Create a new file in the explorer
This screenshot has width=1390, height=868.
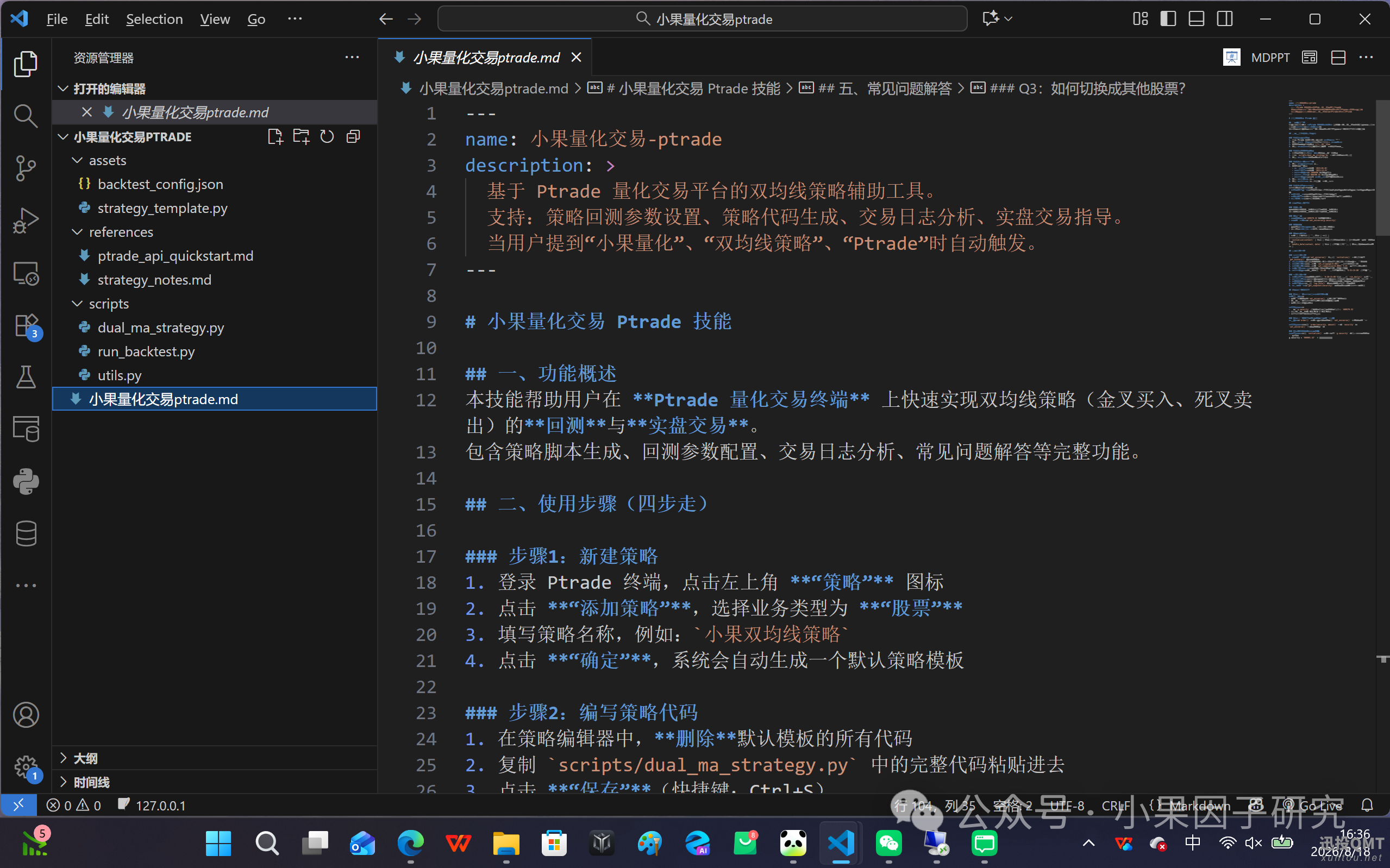tap(275, 137)
